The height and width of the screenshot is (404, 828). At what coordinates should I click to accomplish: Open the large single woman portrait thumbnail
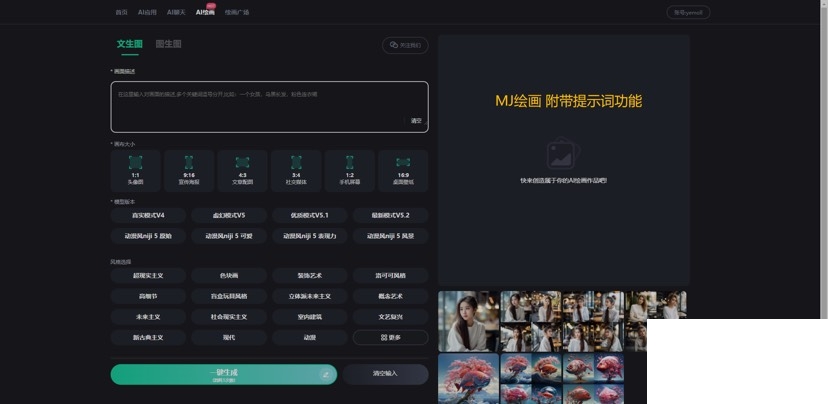coord(468,321)
